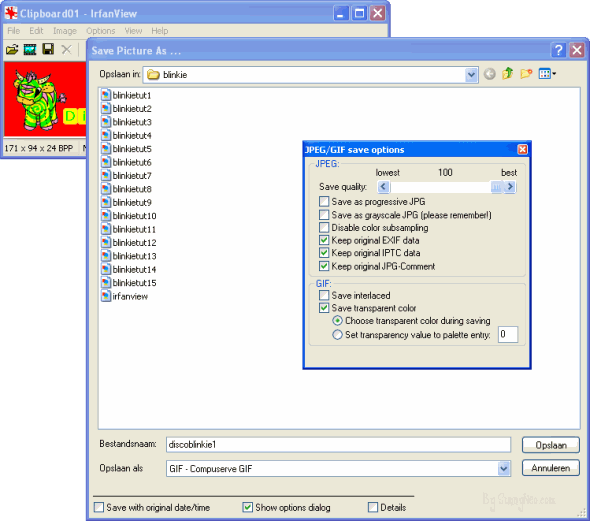
Task: Click the blinkietut14 file name
Action: coord(134,269)
